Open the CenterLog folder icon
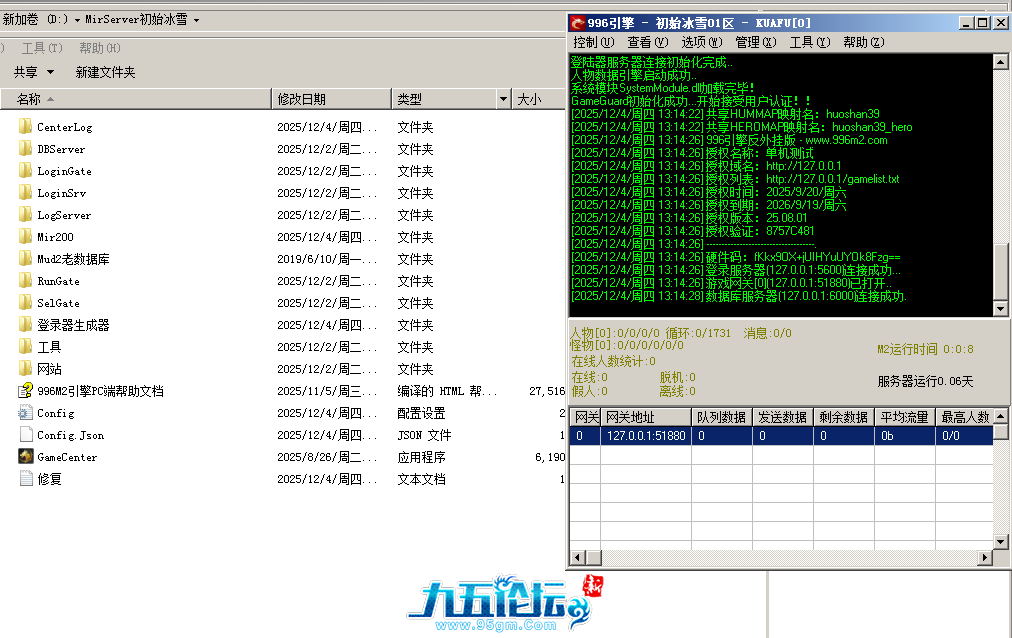The width and height of the screenshot is (1012, 638). coord(26,127)
